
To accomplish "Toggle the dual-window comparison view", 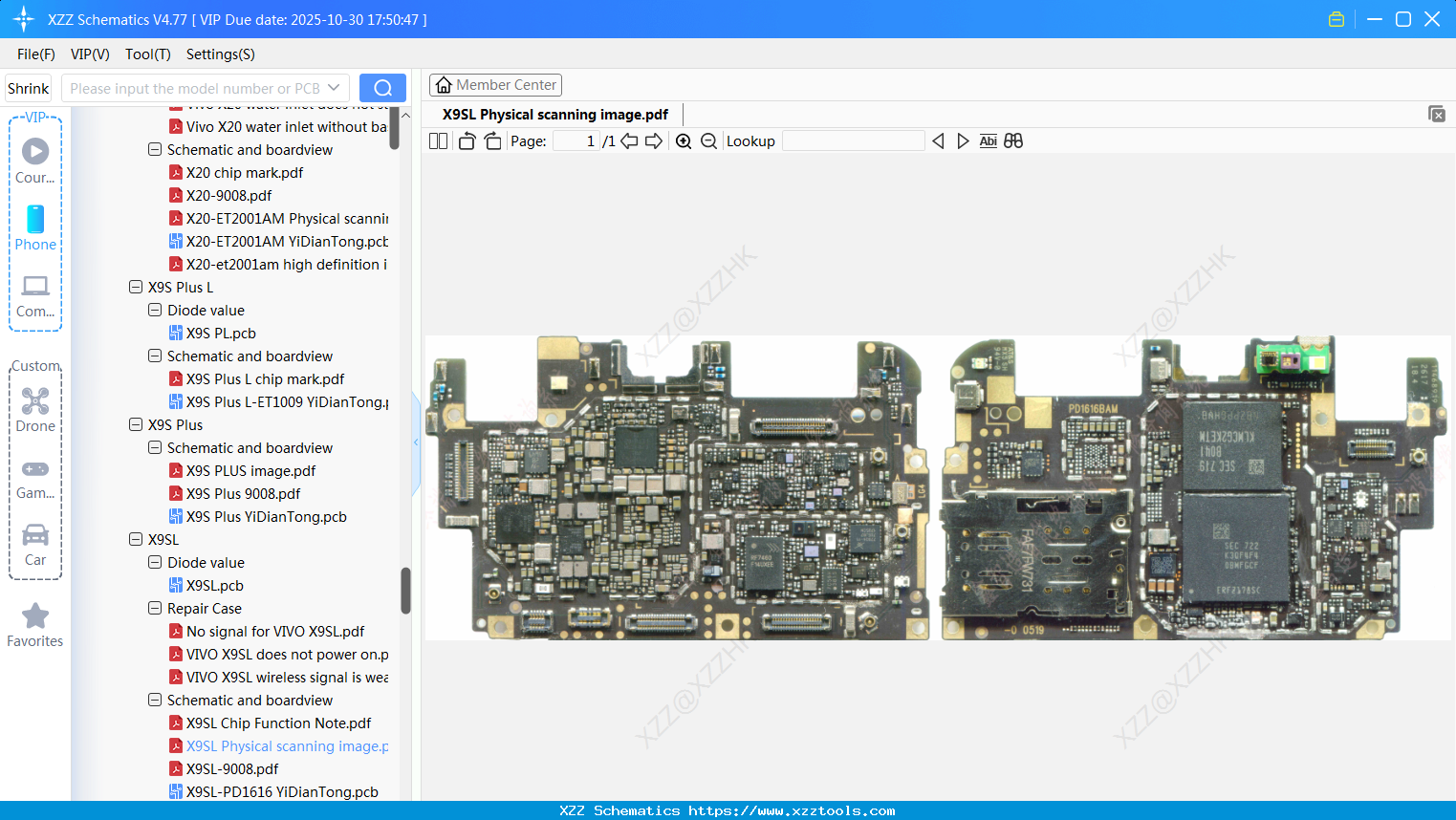I will [x=1012, y=140].
